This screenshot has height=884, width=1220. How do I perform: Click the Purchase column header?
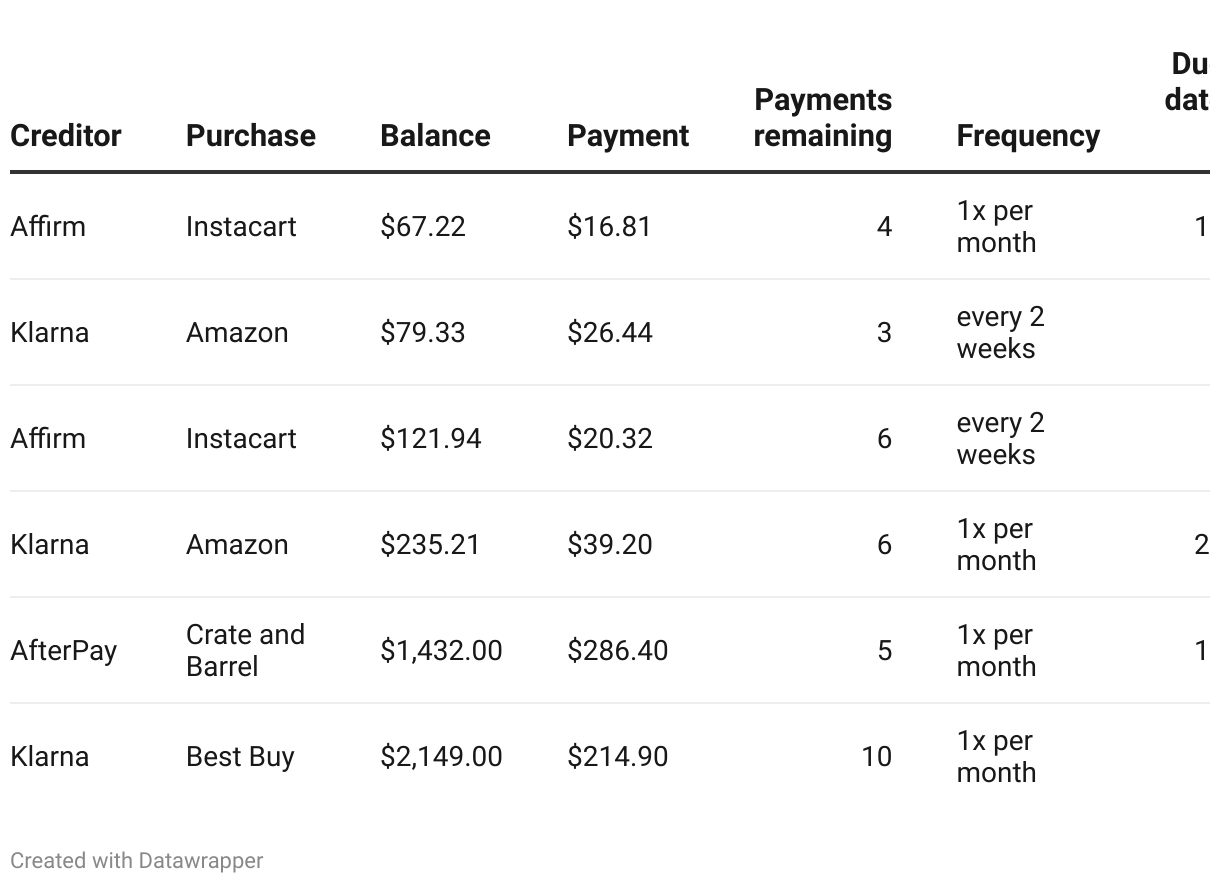pyautogui.click(x=250, y=136)
